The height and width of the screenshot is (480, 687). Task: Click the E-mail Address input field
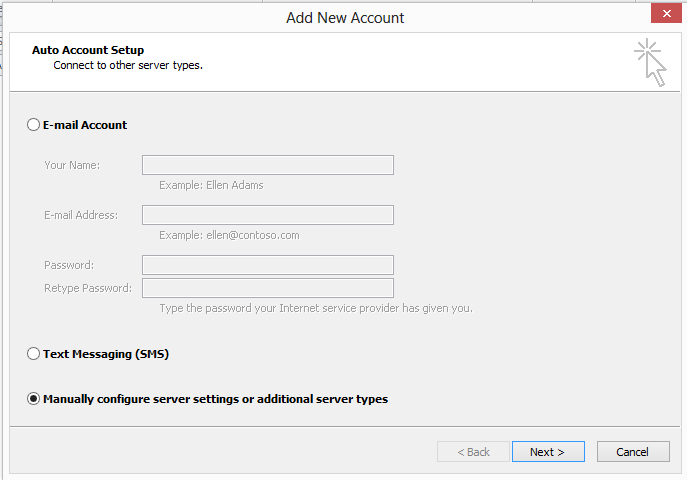[x=268, y=215]
